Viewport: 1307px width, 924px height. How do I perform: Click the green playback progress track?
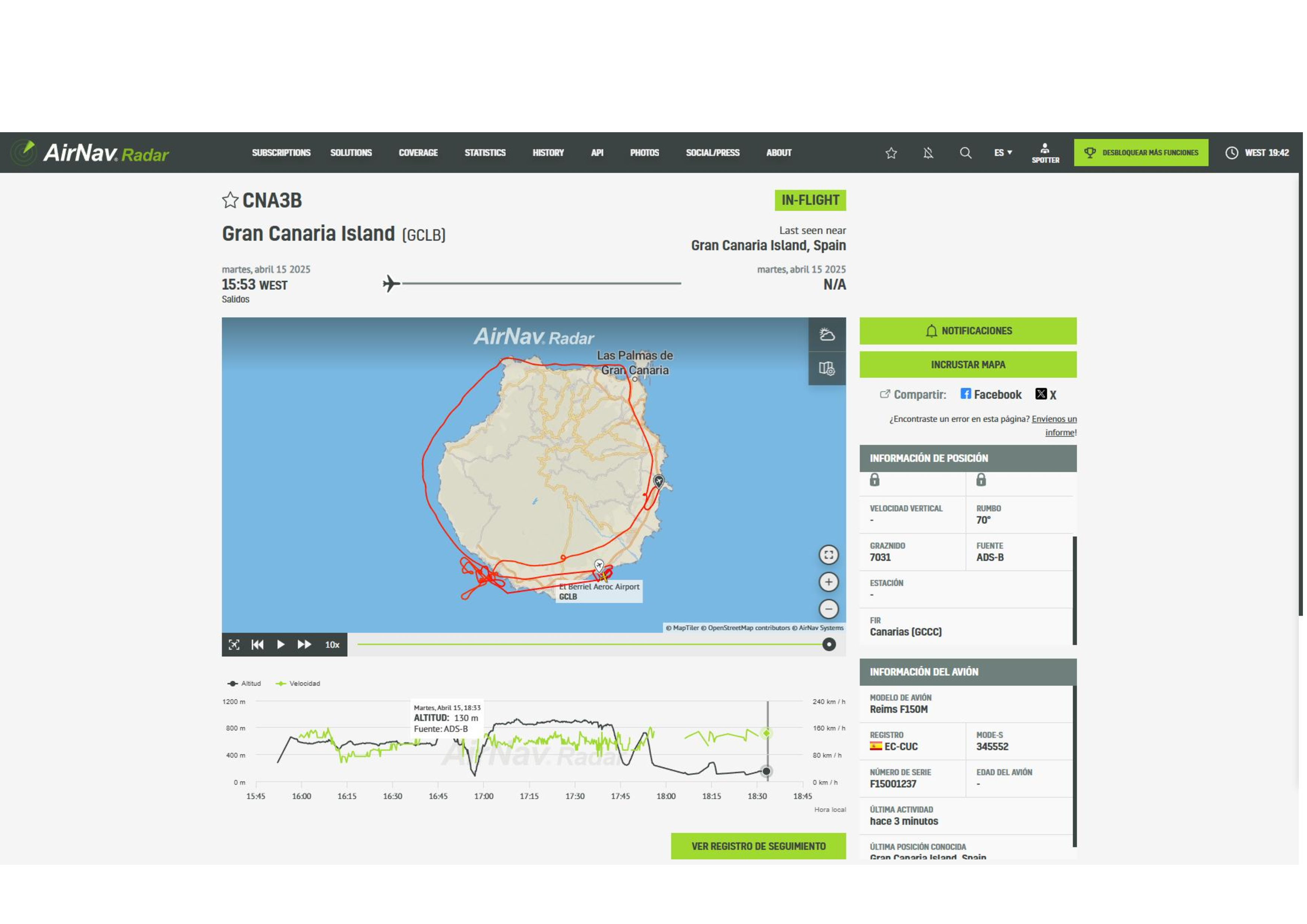[x=590, y=645]
